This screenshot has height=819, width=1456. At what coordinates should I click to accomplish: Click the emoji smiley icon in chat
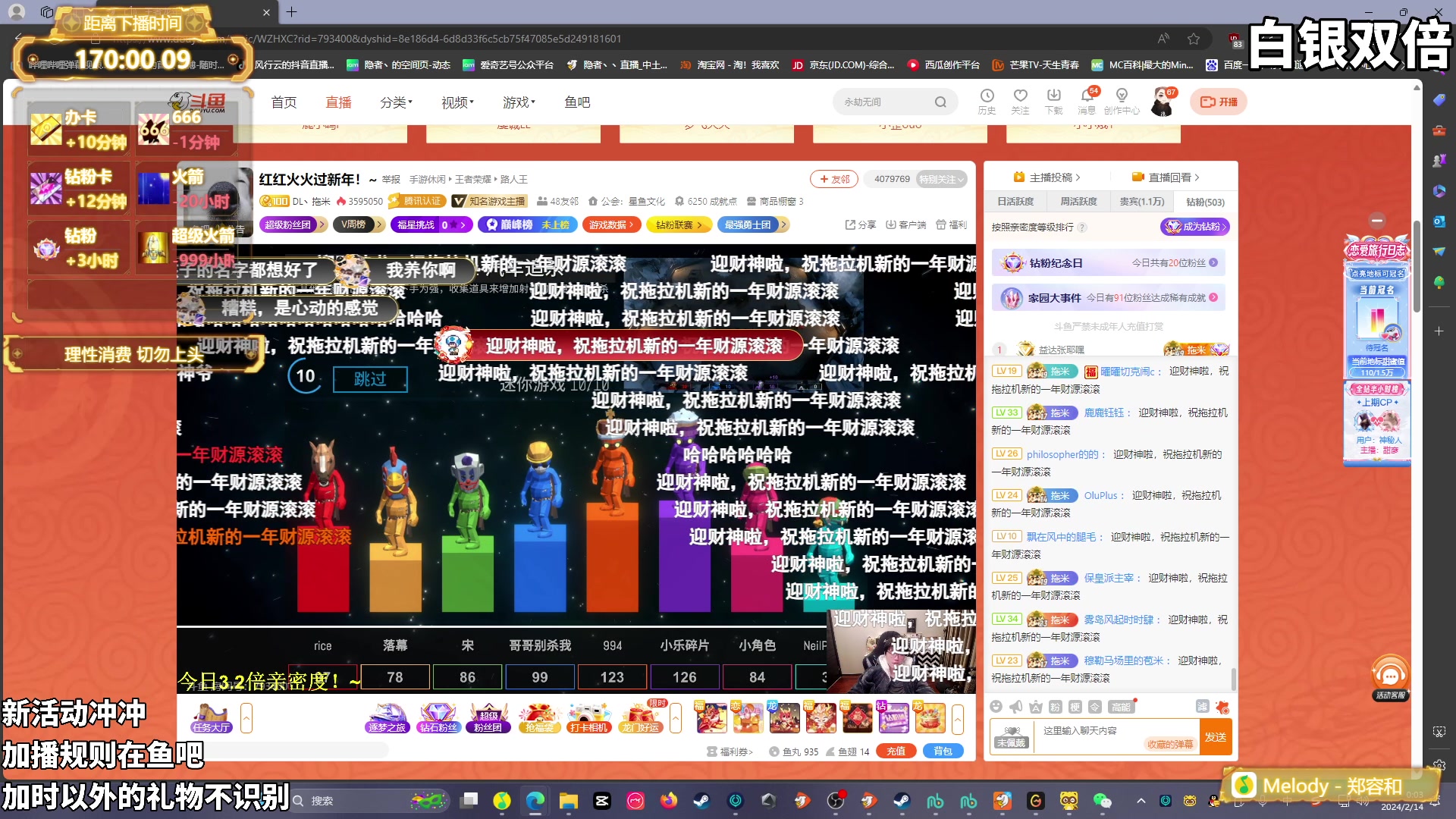996,707
